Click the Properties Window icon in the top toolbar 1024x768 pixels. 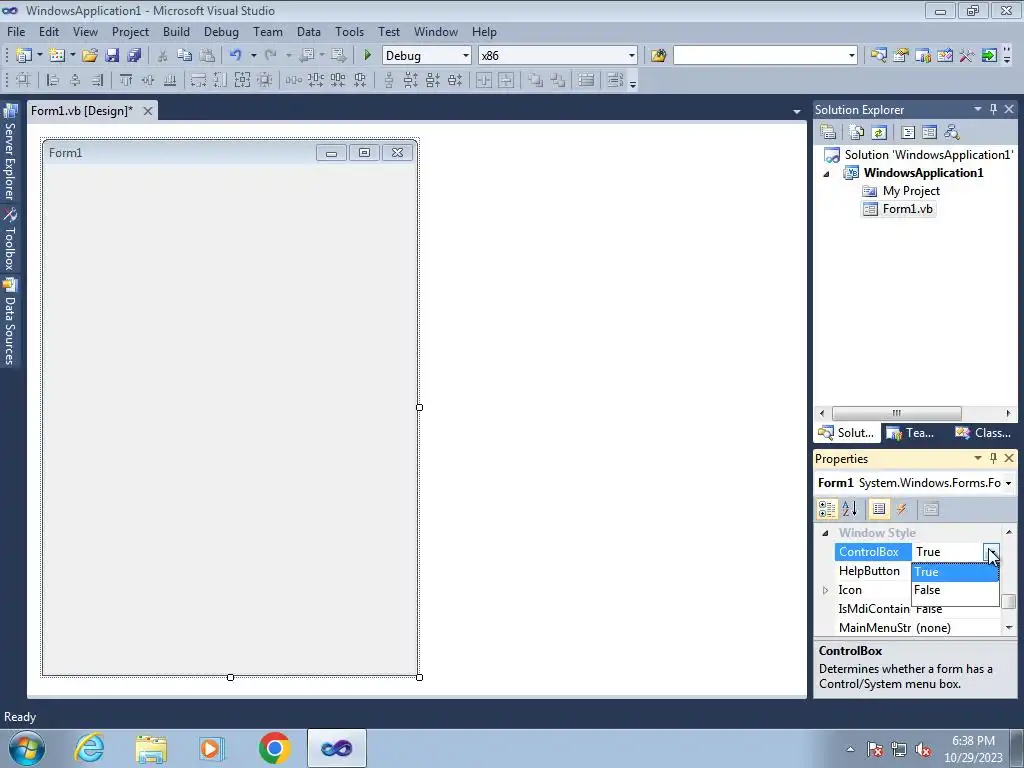(x=901, y=56)
